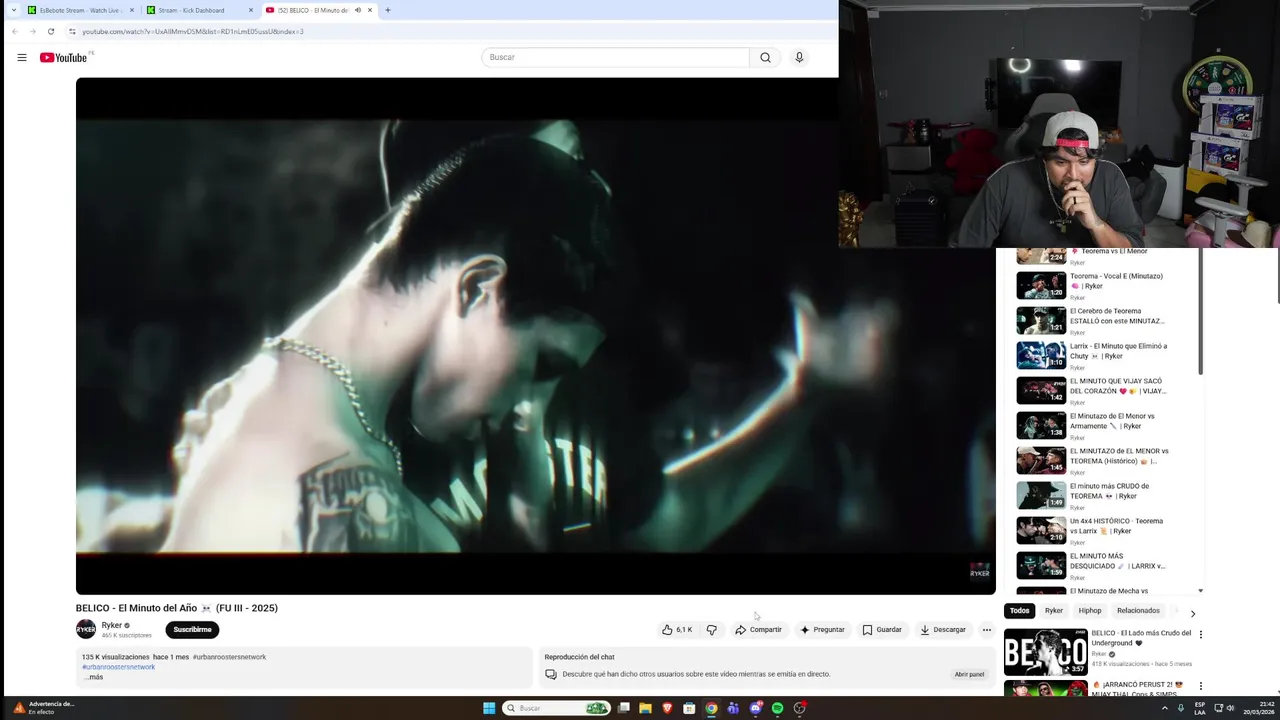This screenshot has height=720, width=1280.
Task: Click the search magnifier button
Action: 765,57
